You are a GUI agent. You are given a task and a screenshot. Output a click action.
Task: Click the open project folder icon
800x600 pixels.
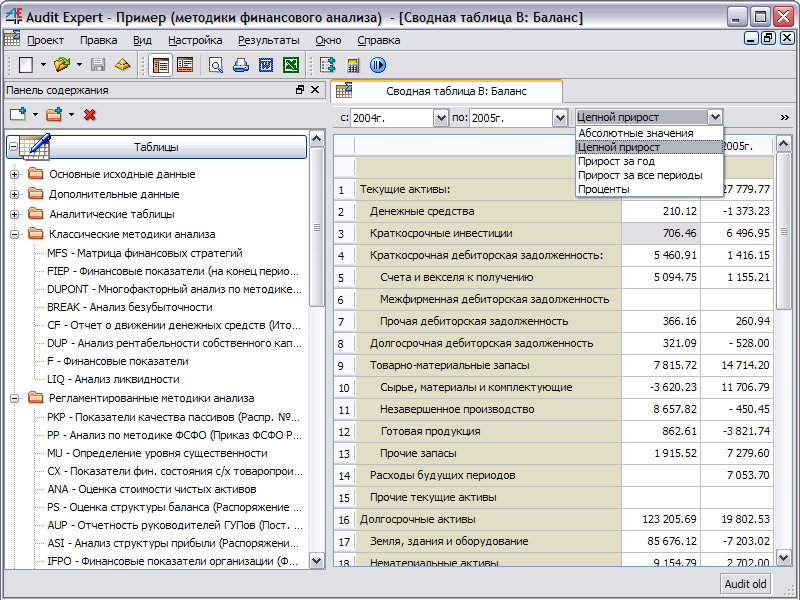[x=62, y=65]
